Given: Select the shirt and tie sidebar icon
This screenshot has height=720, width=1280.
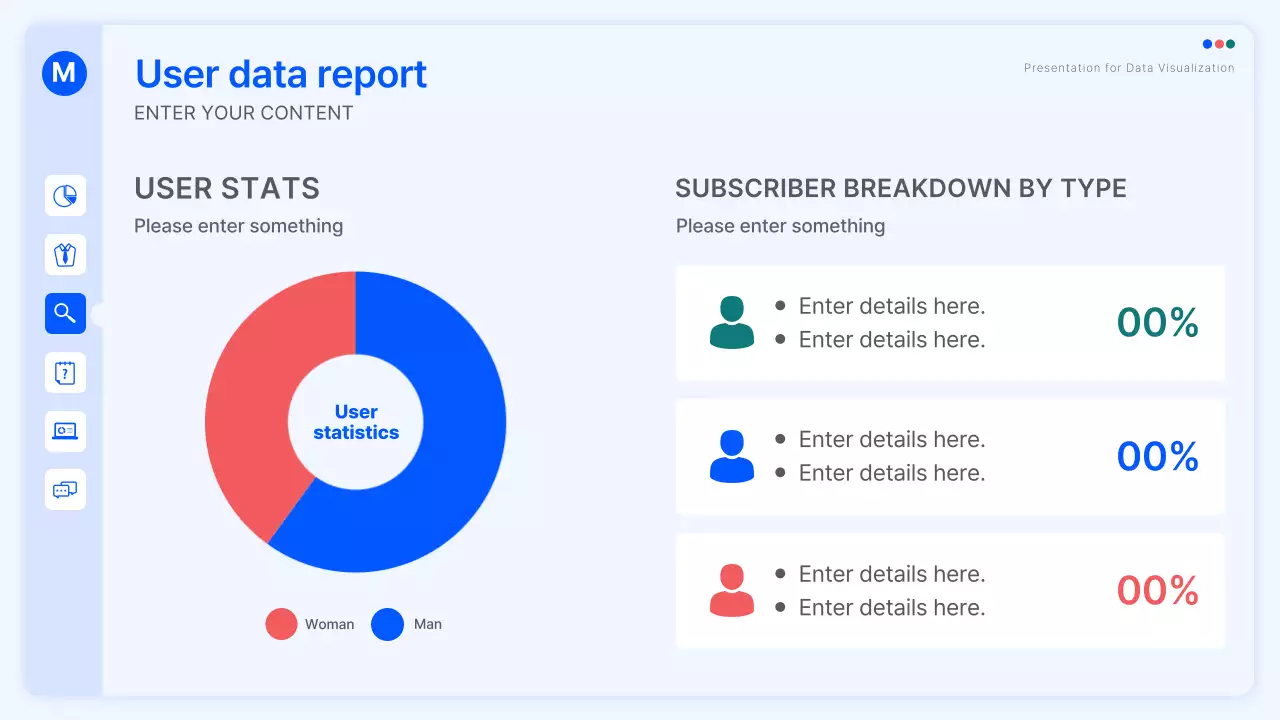Looking at the screenshot, I should tap(65, 254).
